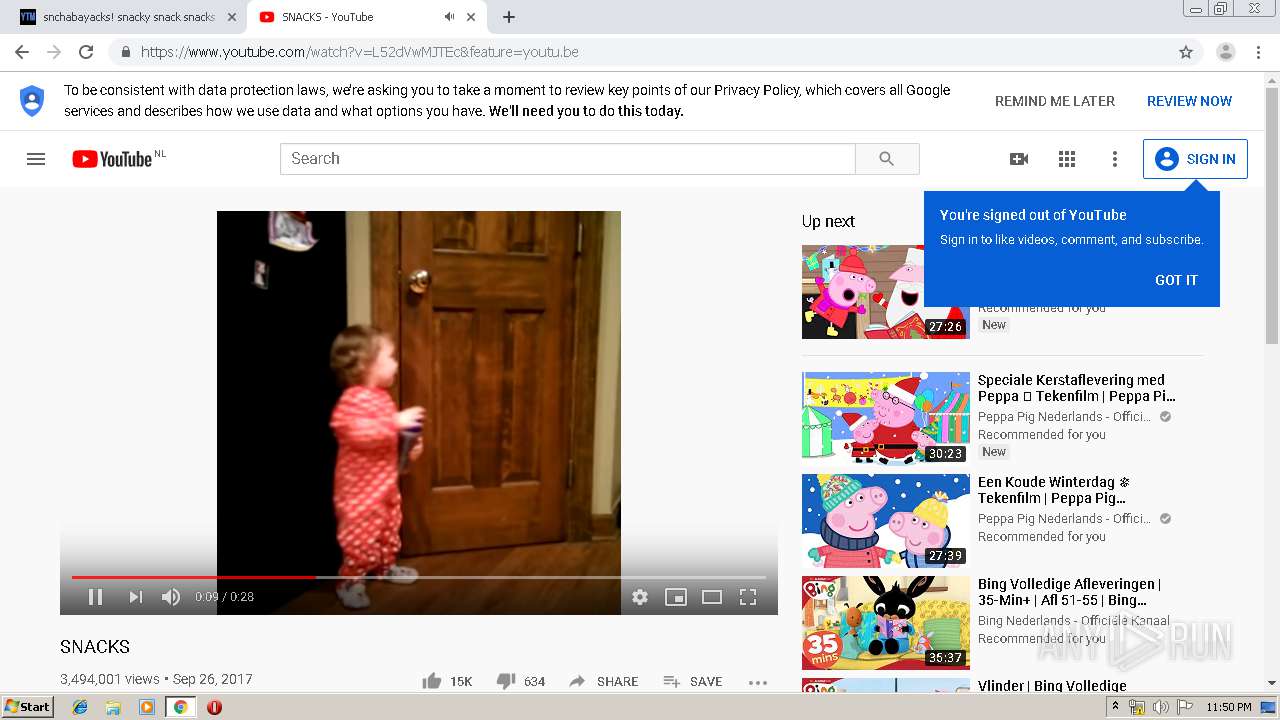The width and height of the screenshot is (1280, 720).
Task: Open Een Koude Winterdag video title
Action: tap(1053, 490)
